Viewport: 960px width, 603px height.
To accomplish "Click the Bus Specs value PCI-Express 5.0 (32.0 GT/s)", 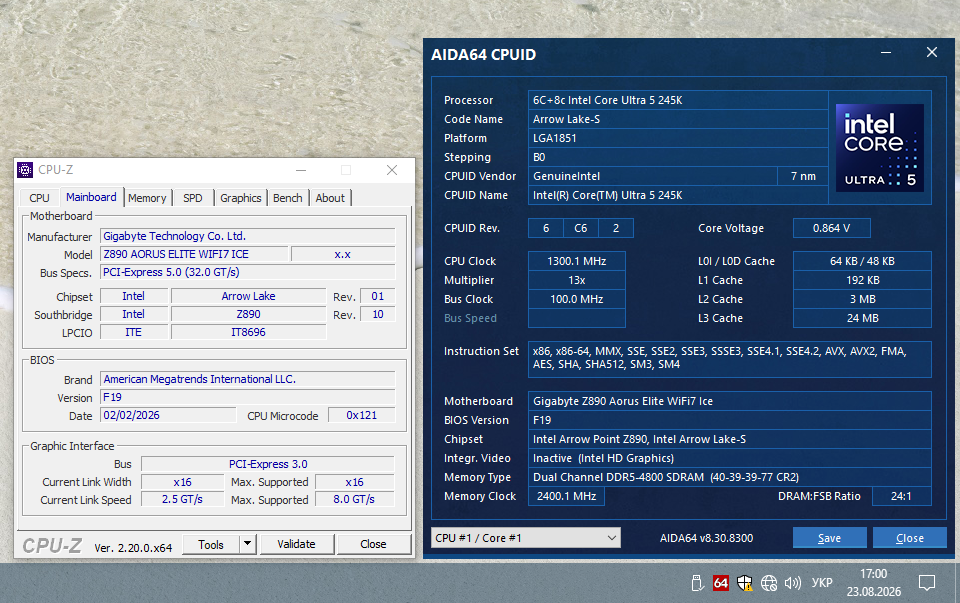I will tap(248, 272).
